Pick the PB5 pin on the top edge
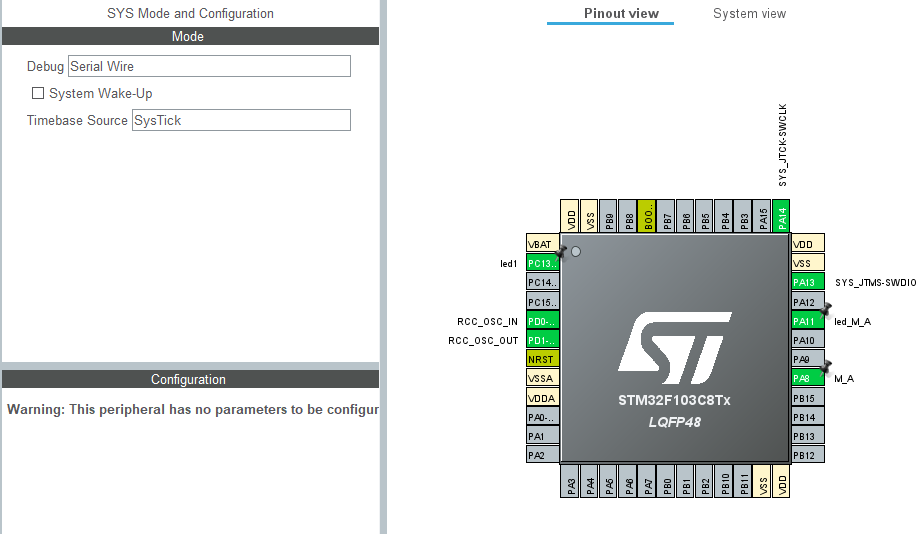924x534 pixels. click(x=705, y=216)
